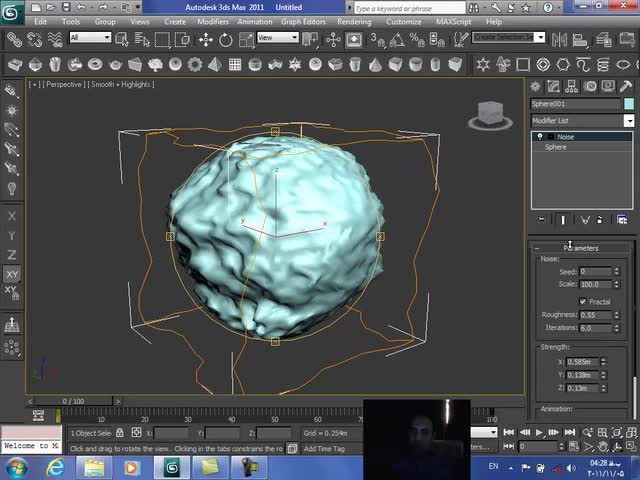
Task: Click the Add Time Tag label
Action: (325, 449)
